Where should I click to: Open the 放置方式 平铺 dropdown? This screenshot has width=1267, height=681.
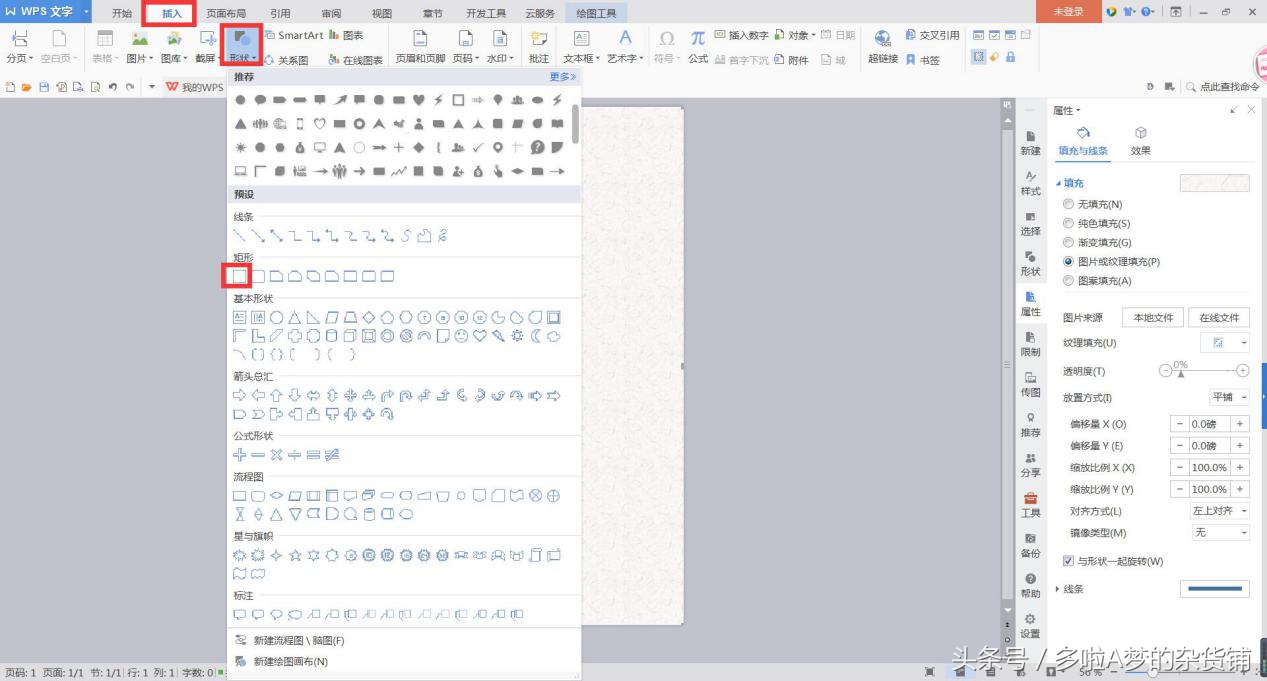[1229, 397]
